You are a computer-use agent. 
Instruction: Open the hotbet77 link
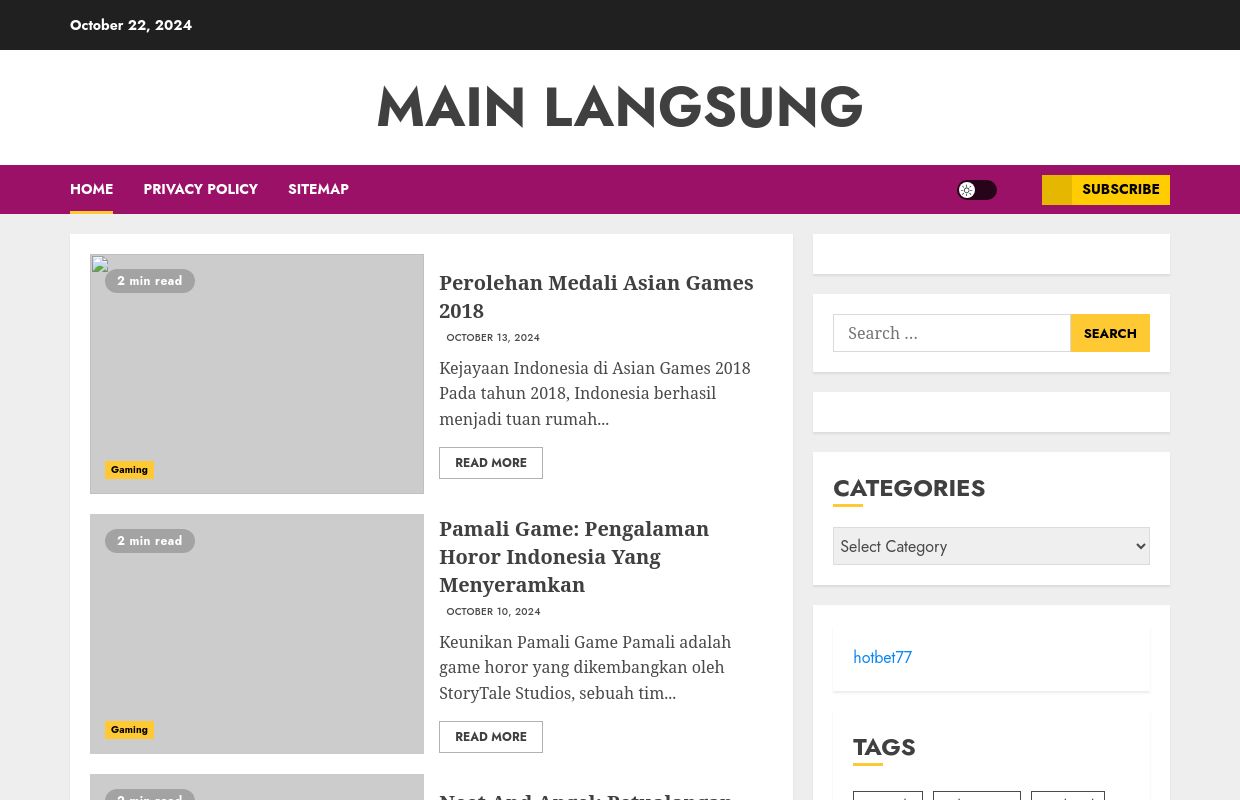coord(882,657)
